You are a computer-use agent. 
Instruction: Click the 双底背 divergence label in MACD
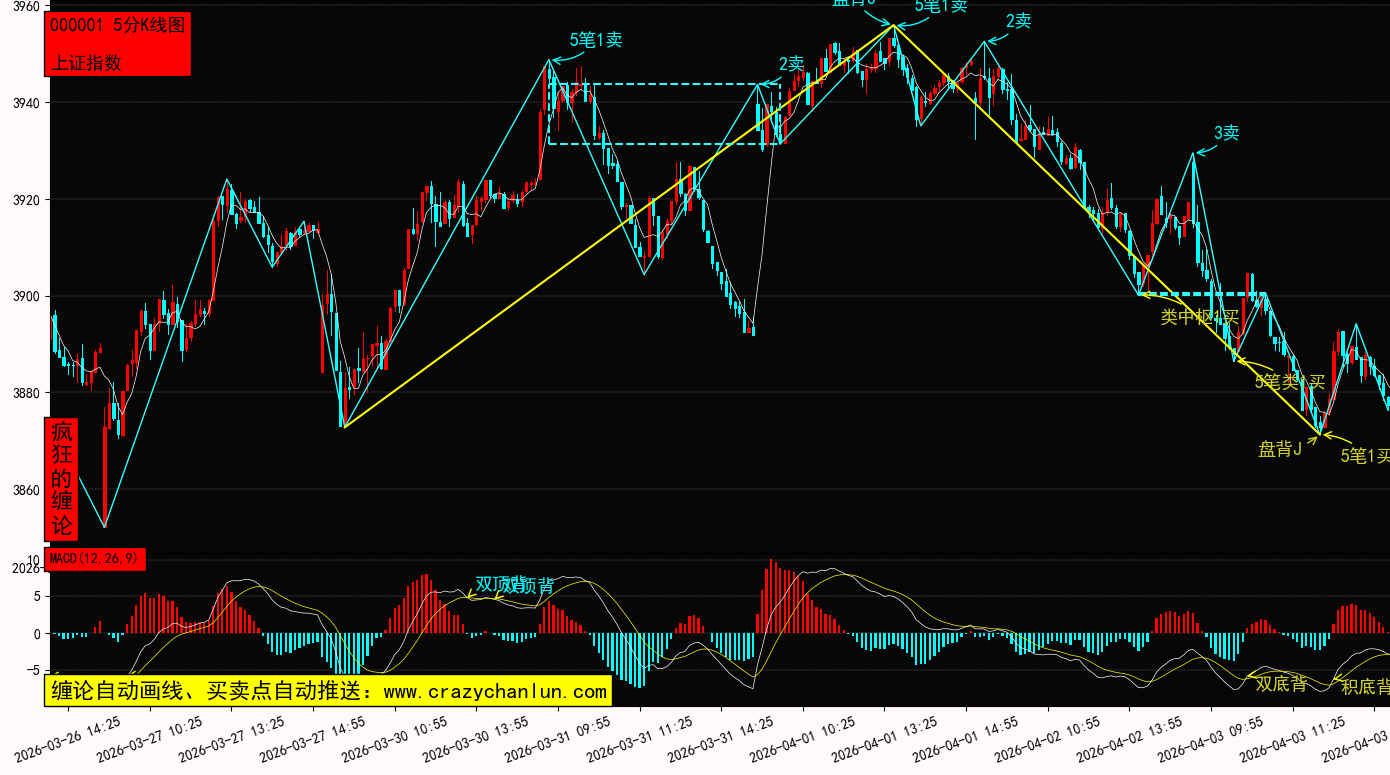(1281, 684)
